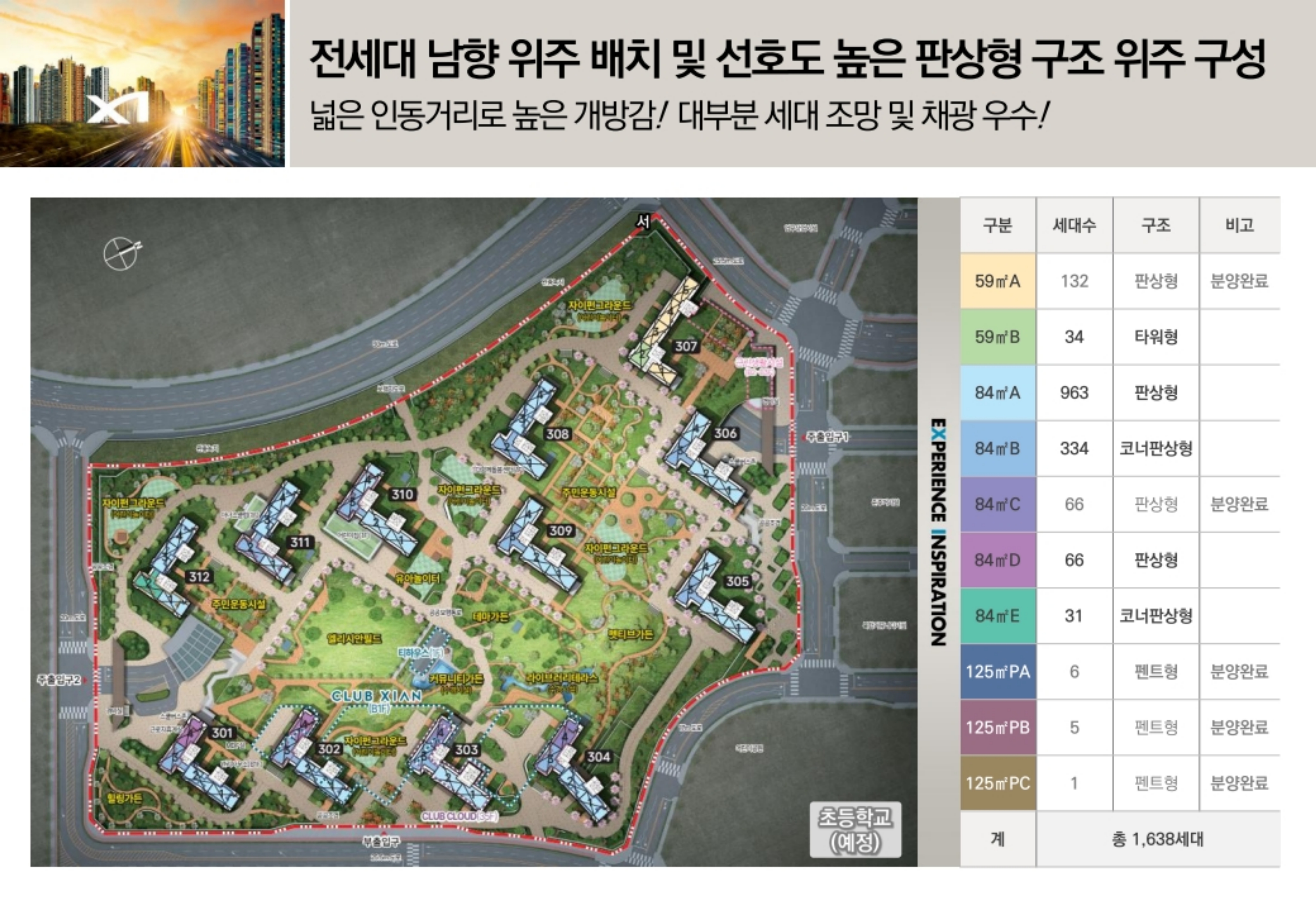Viewport: 1316px width, 911px height.
Task: Click the 테마가든 label
Action: click(490, 617)
